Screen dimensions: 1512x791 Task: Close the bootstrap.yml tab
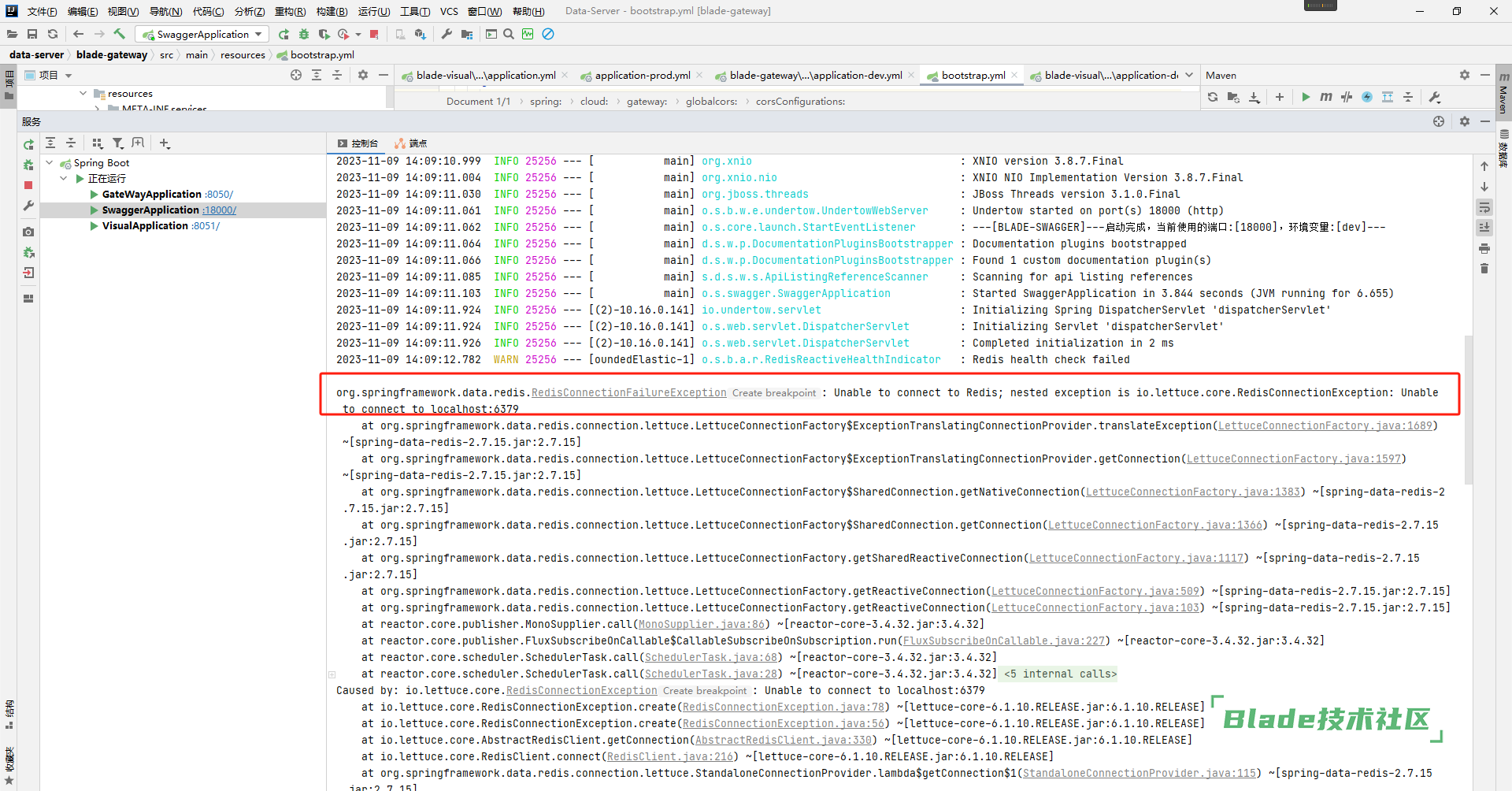point(1014,75)
